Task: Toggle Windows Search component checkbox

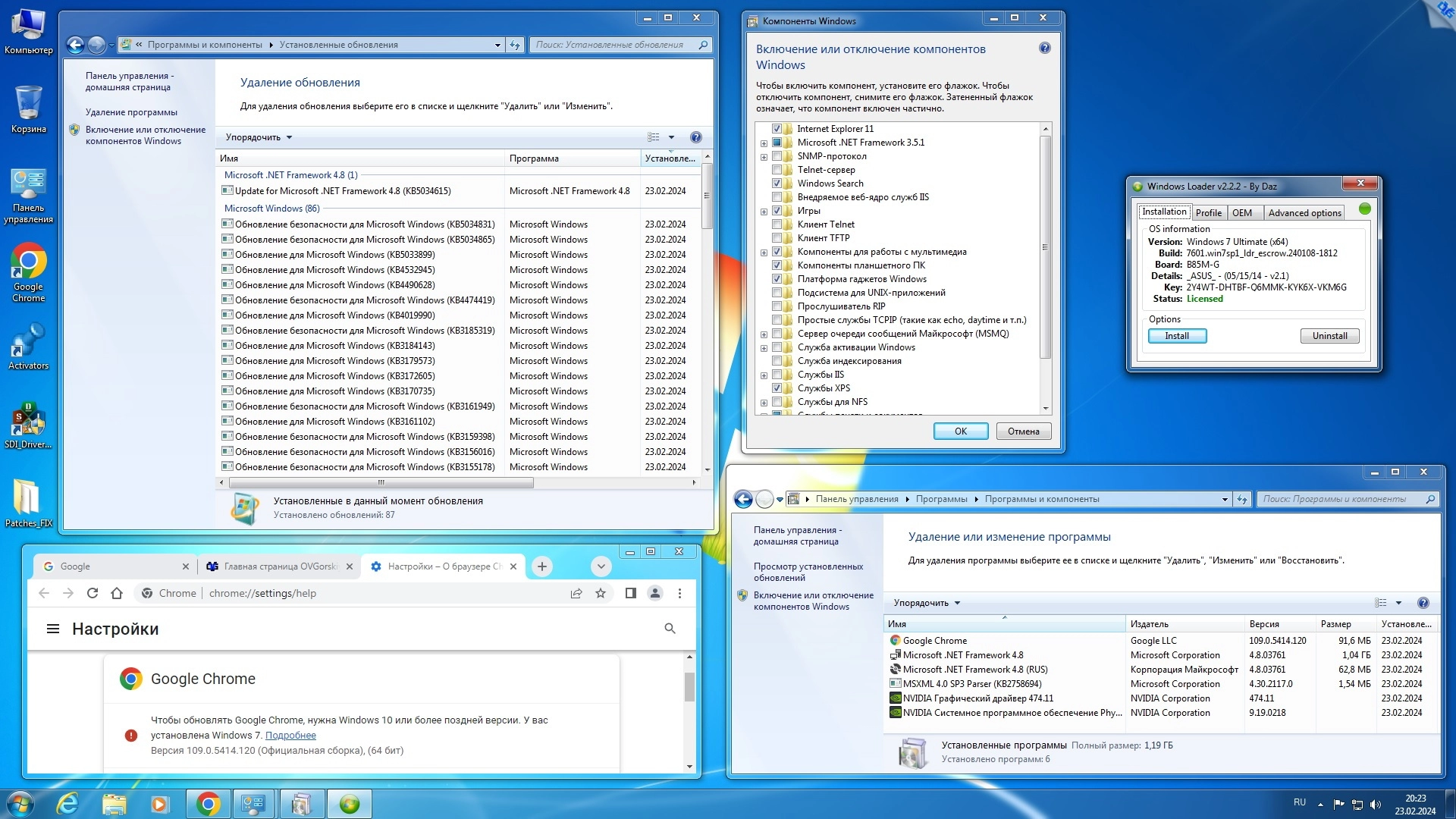Action: (777, 184)
